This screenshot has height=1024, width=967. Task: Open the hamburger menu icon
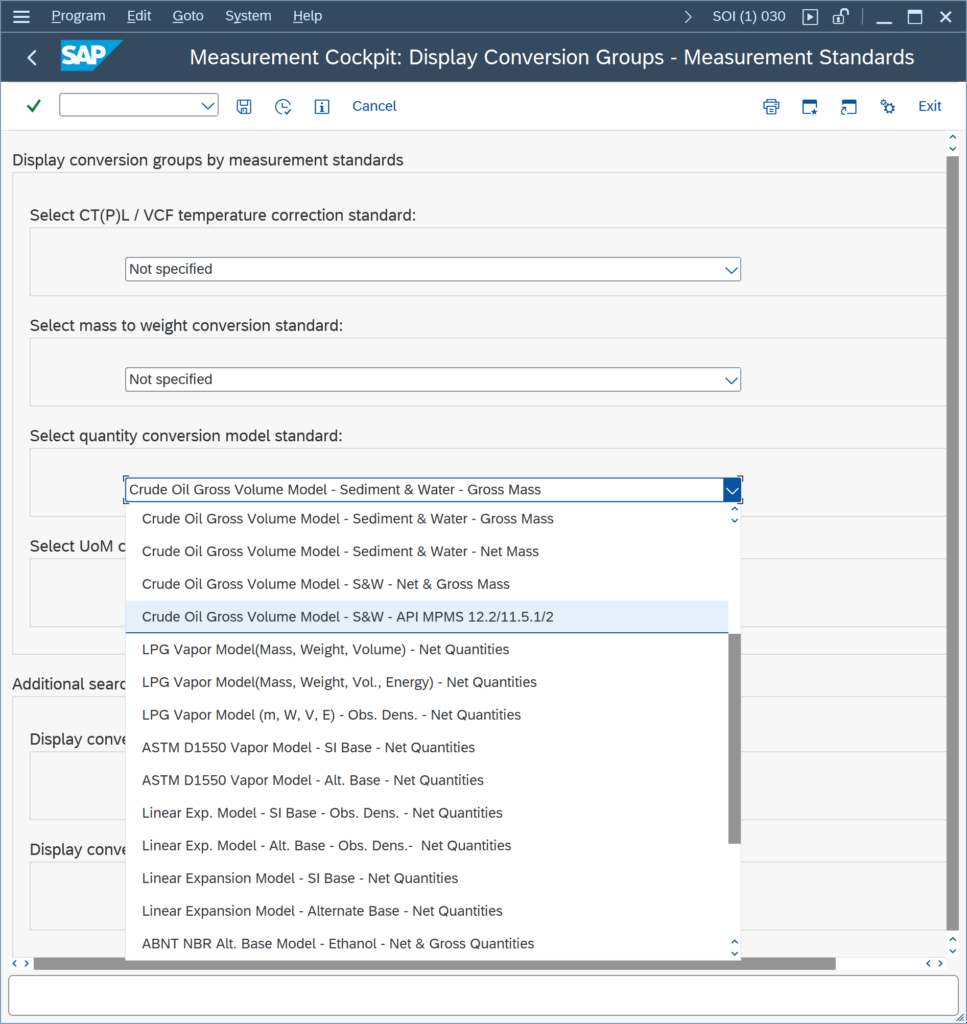[22, 16]
